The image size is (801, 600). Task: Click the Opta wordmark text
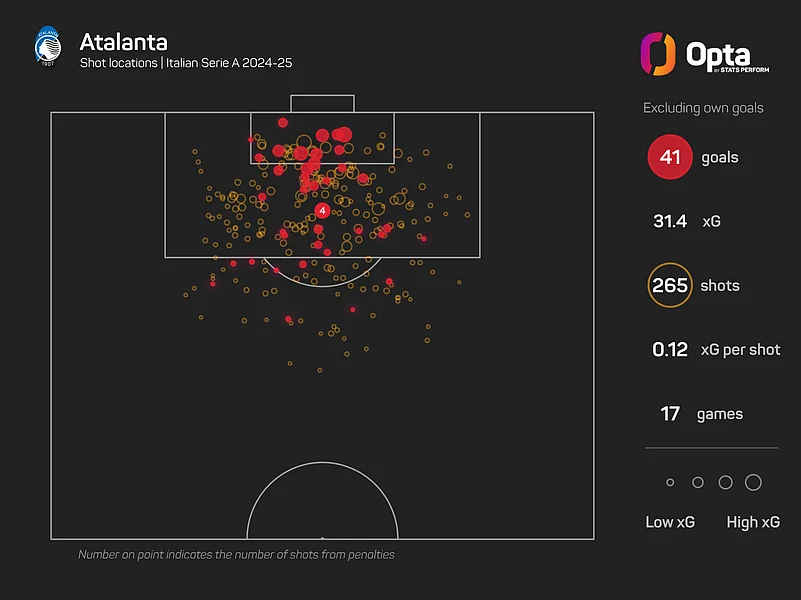(718, 54)
